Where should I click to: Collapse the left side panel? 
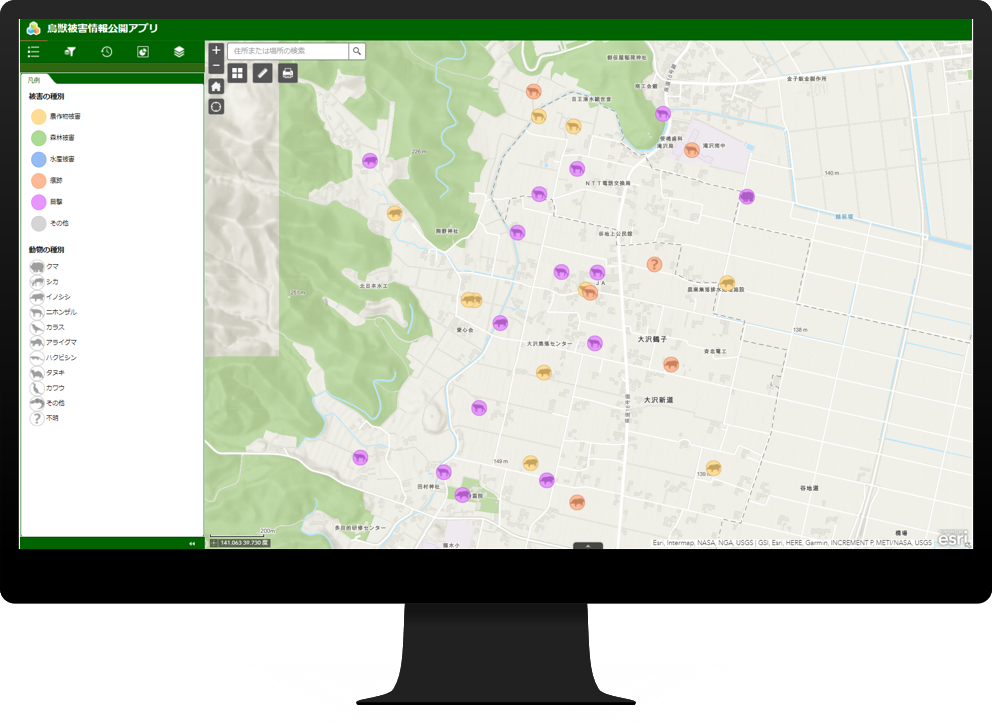(x=192, y=543)
